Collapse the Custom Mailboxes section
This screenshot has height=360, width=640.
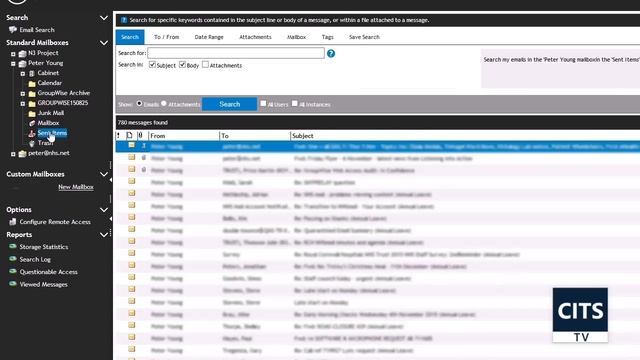[x=104, y=174]
